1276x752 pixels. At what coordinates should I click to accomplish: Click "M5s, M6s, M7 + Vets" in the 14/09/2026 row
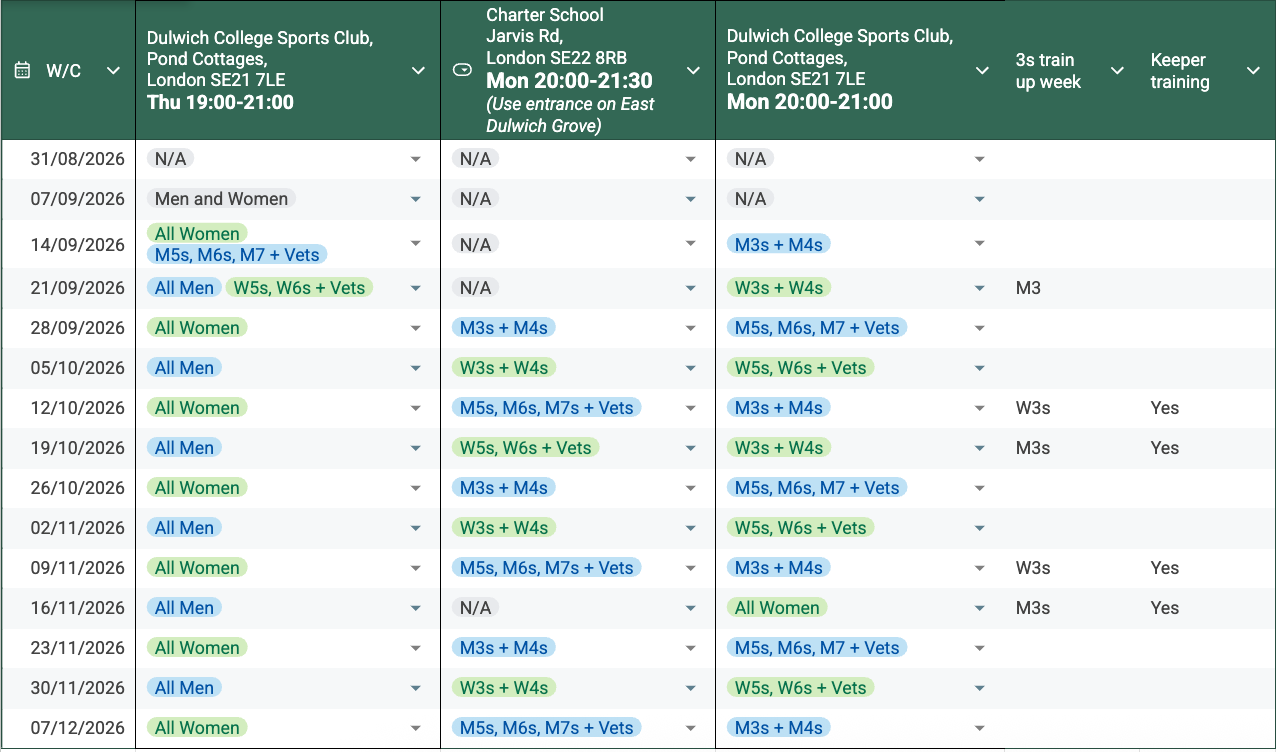click(238, 255)
